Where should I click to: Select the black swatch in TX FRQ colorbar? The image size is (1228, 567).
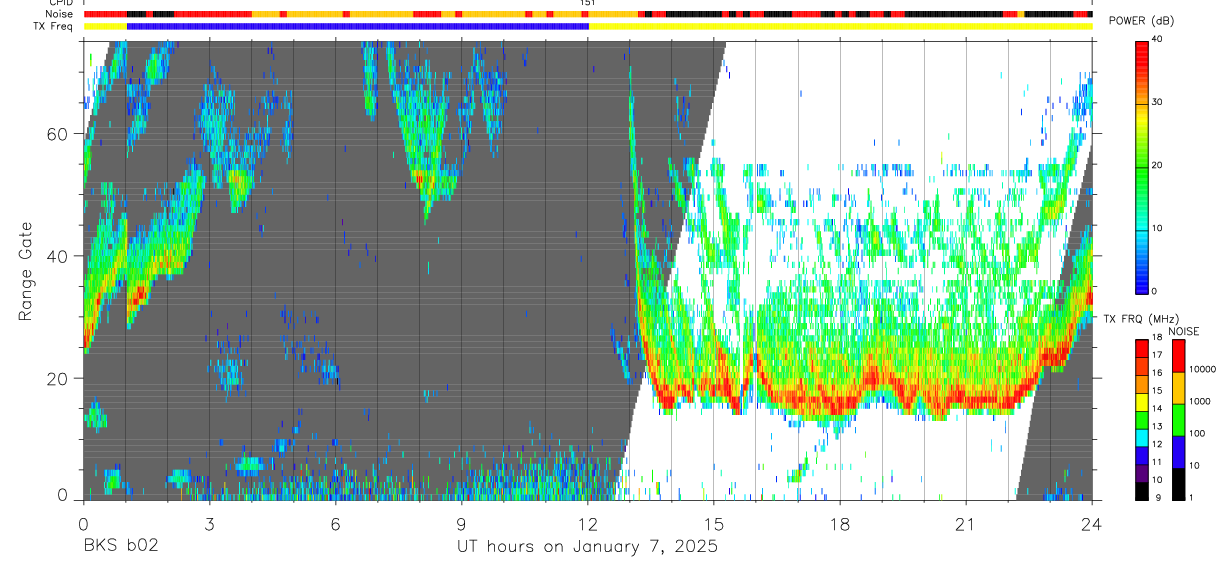pos(1141,491)
